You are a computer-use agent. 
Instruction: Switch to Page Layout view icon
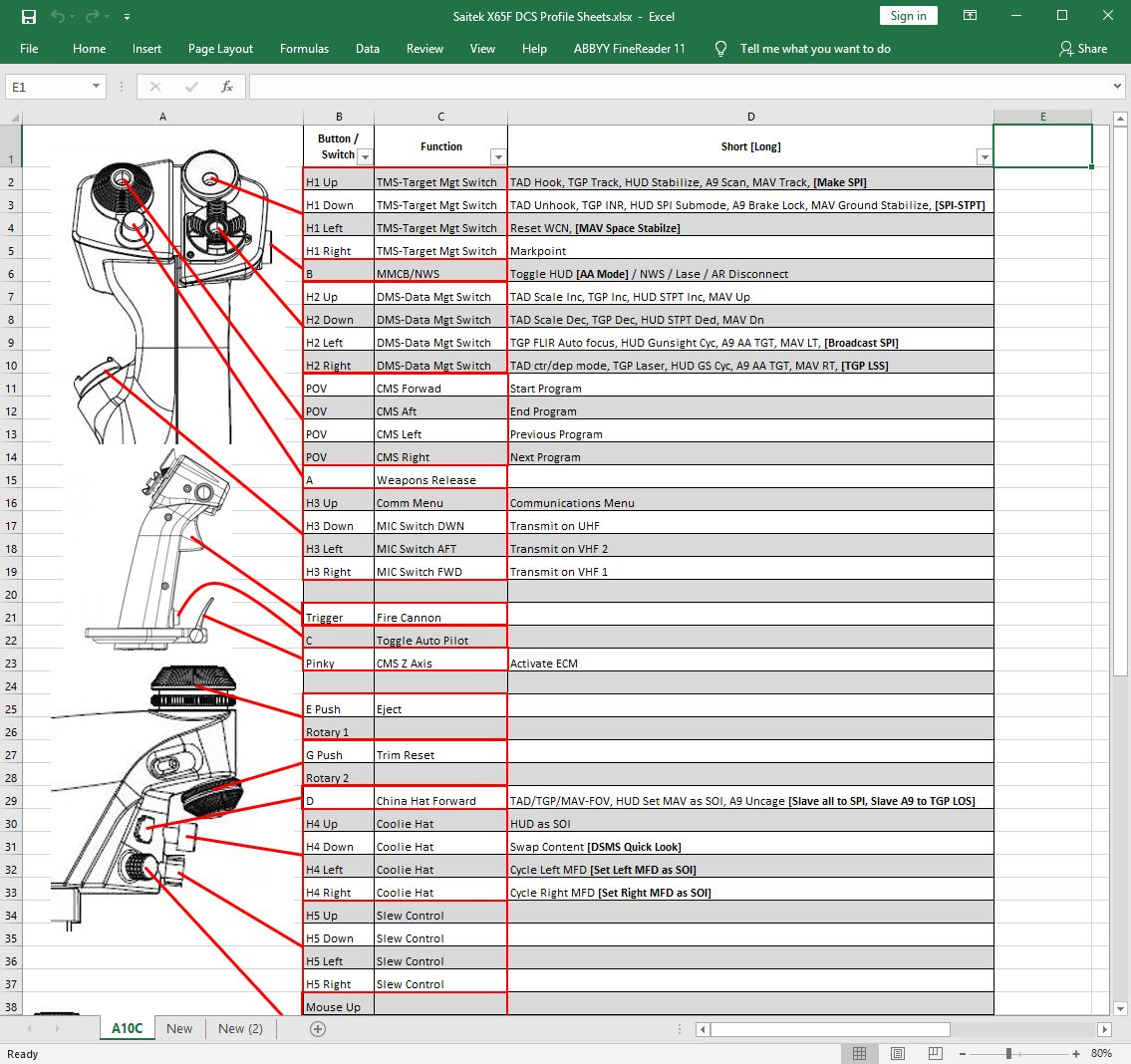(x=898, y=1053)
